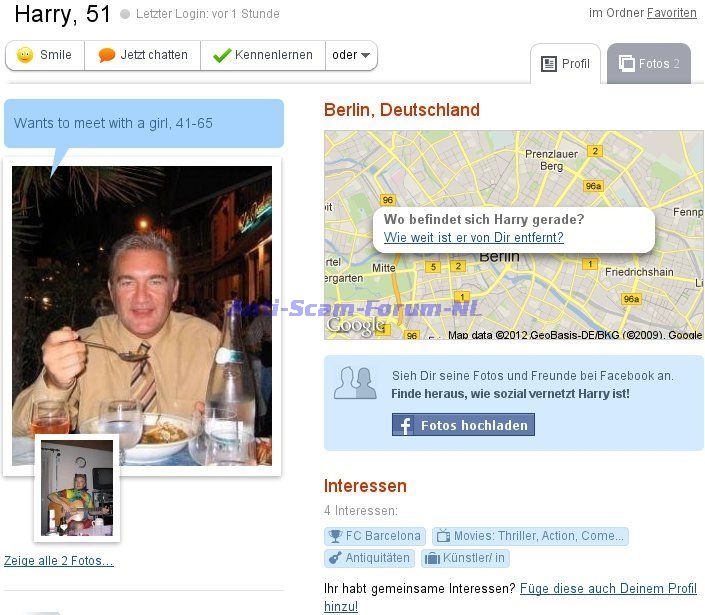Click the orange chat bubble icon
705x615 pixels.
point(107,55)
